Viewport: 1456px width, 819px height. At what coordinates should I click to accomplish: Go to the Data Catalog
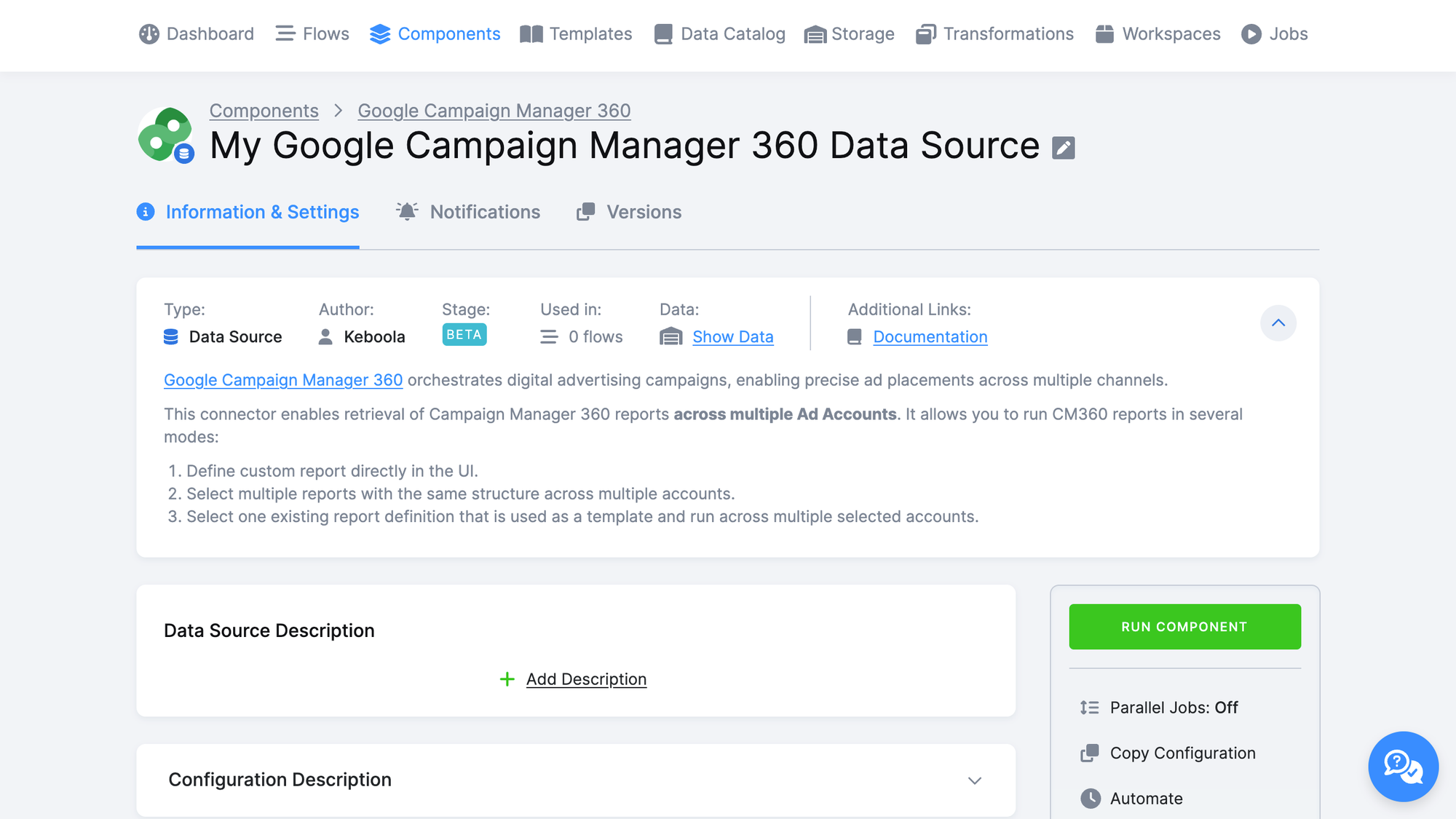tap(719, 33)
